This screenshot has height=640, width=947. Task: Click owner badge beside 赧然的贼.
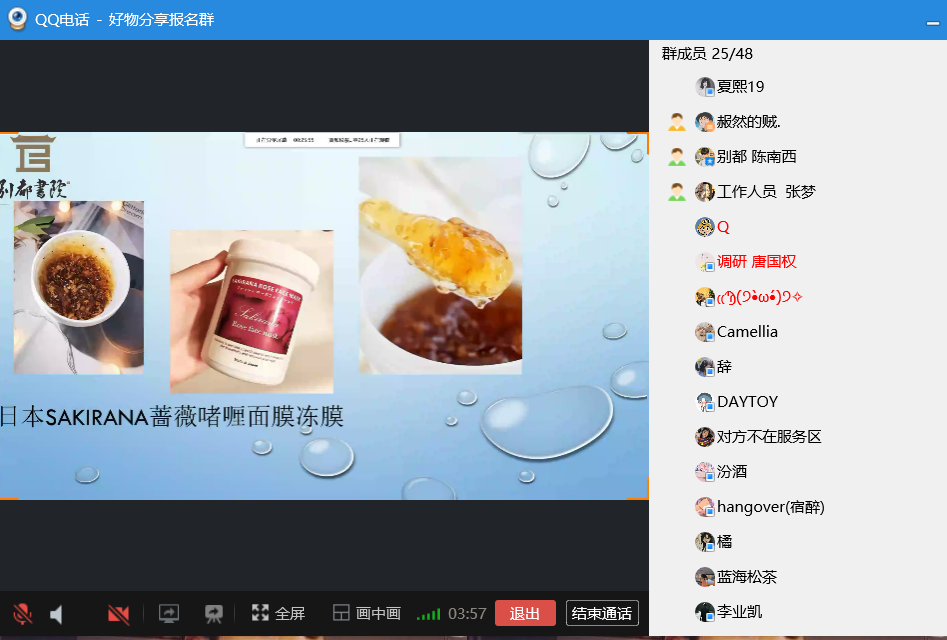point(677,122)
